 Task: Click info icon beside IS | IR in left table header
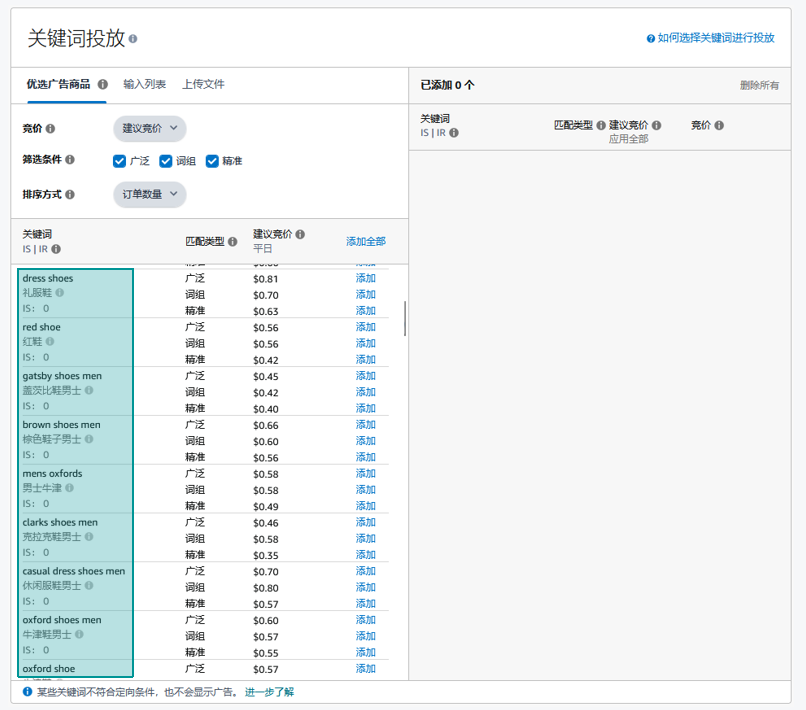click(56, 249)
